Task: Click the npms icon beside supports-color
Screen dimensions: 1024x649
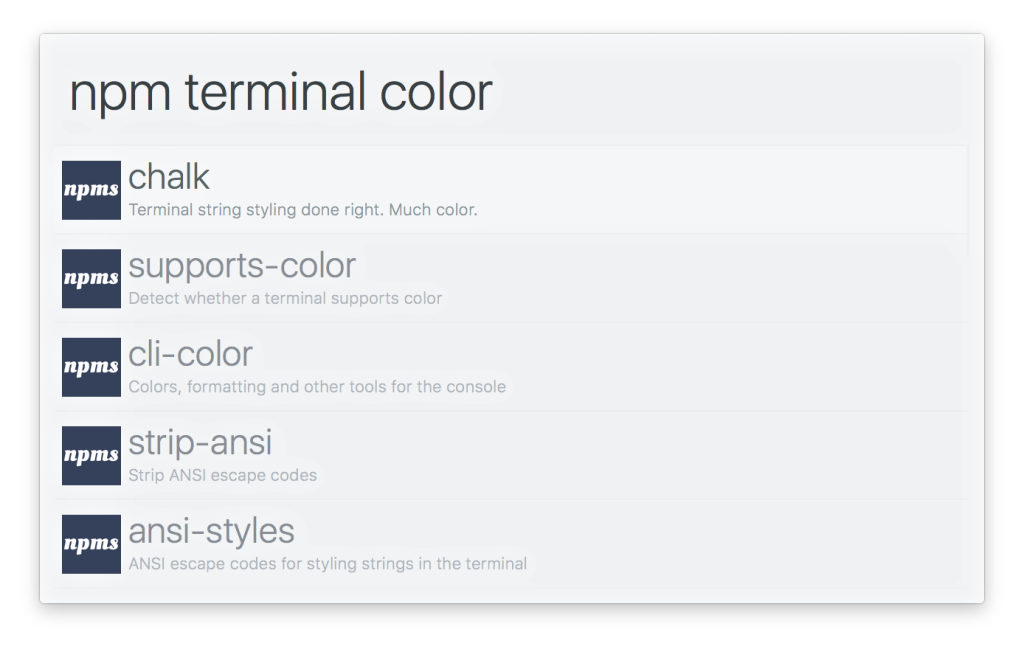Action: pyautogui.click(x=91, y=279)
